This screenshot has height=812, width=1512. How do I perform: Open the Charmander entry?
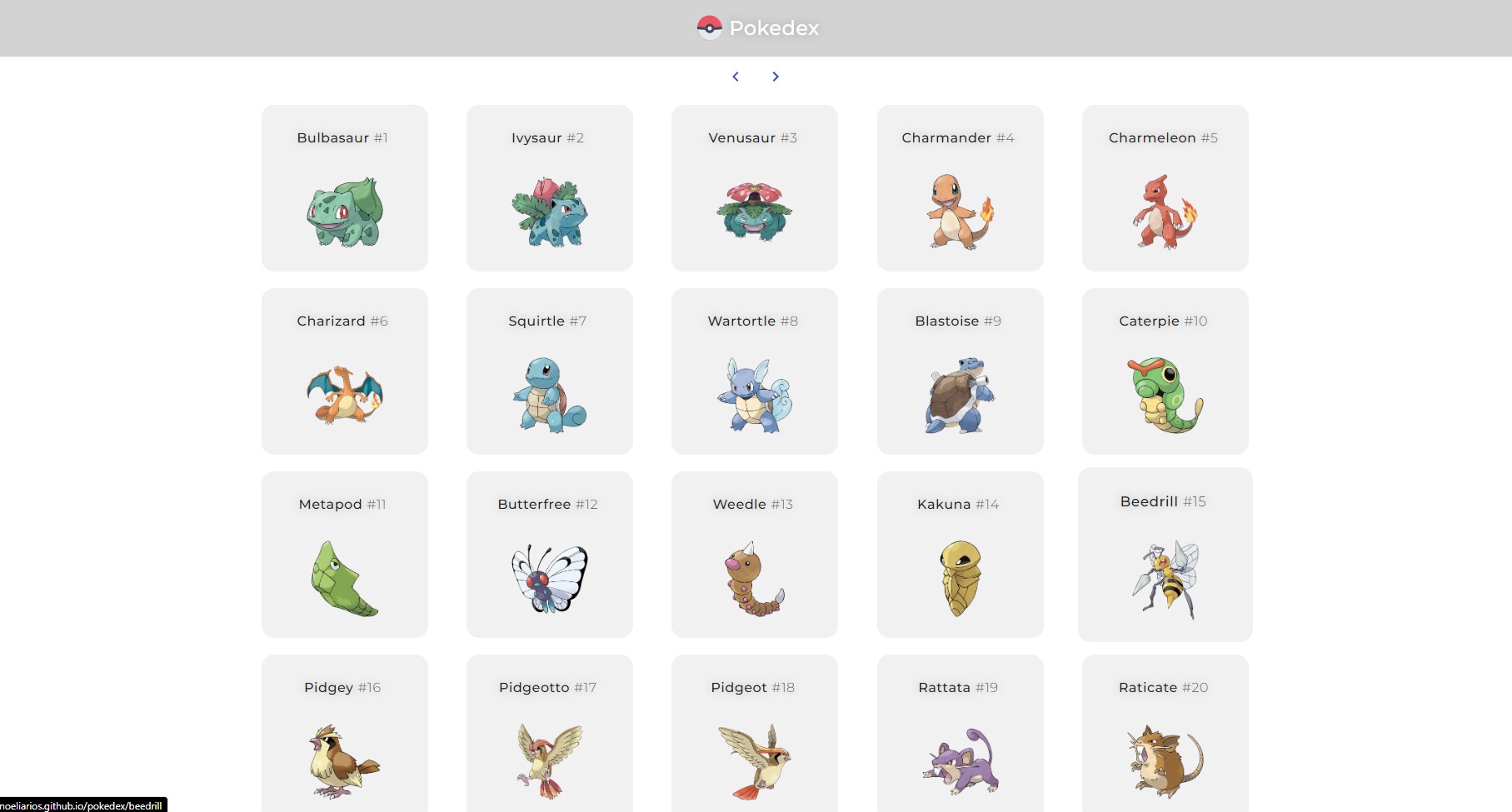[959, 187]
